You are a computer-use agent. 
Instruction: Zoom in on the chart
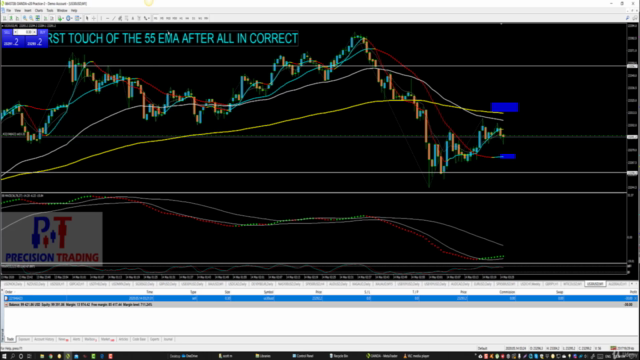point(25,18)
